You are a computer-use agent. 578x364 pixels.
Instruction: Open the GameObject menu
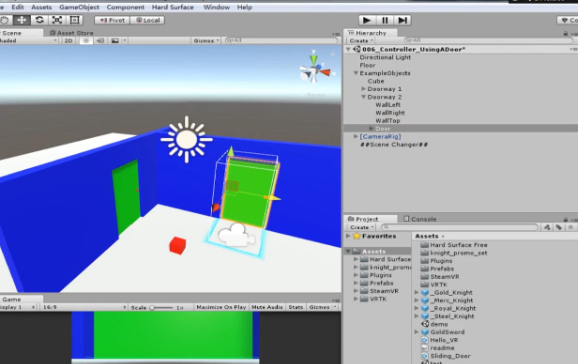pos(79,7)
